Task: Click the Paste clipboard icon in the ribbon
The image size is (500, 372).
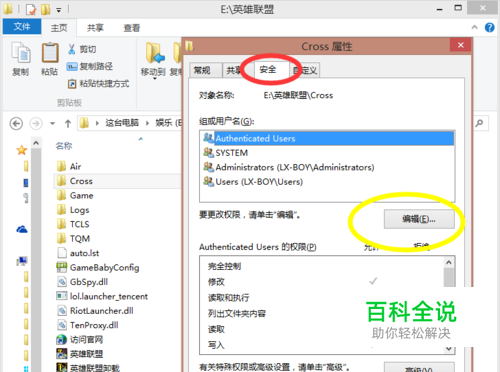Action: click(50, 53)
